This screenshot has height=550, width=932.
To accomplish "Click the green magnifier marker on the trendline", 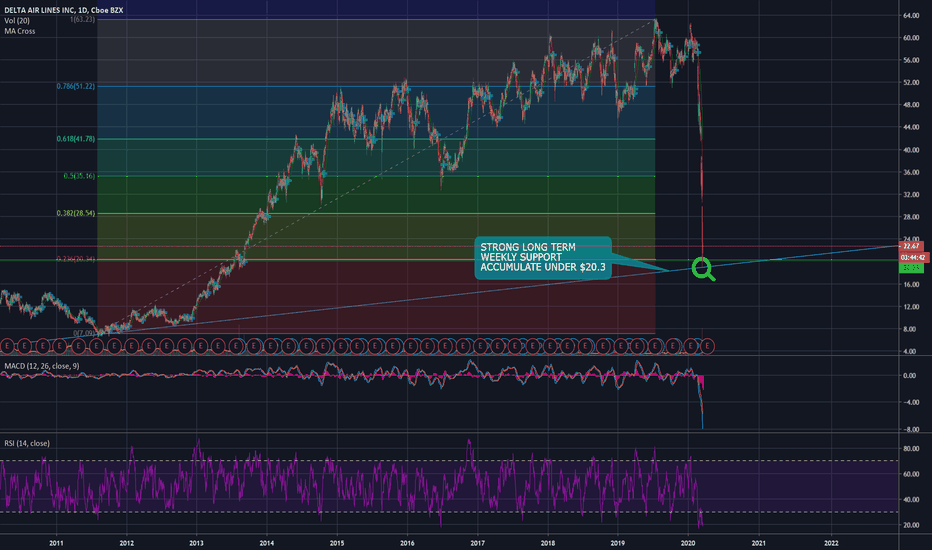I will coord(703,269).
